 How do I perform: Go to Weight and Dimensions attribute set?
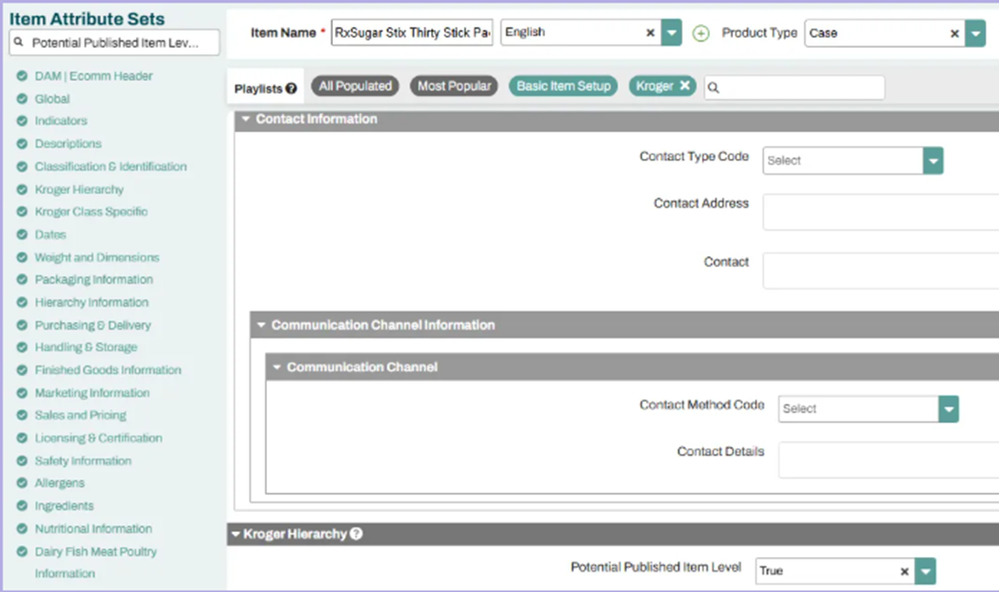pos(97,257)
